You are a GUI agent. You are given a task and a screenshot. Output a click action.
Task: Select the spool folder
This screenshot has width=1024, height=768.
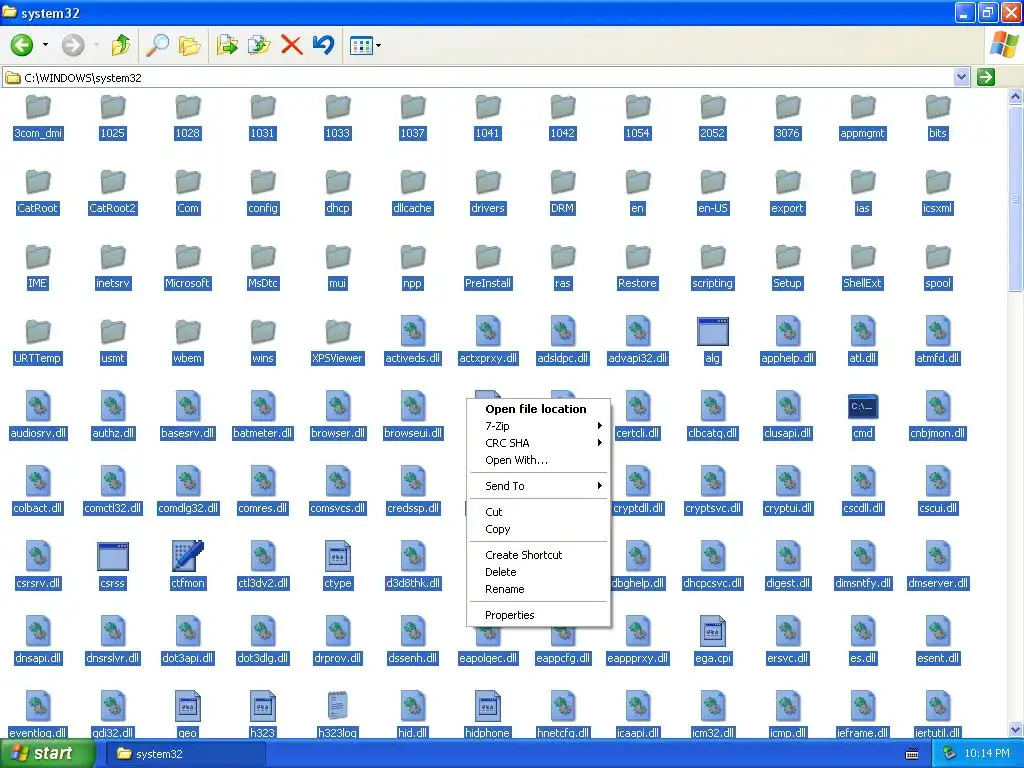[x=938, y=256]
